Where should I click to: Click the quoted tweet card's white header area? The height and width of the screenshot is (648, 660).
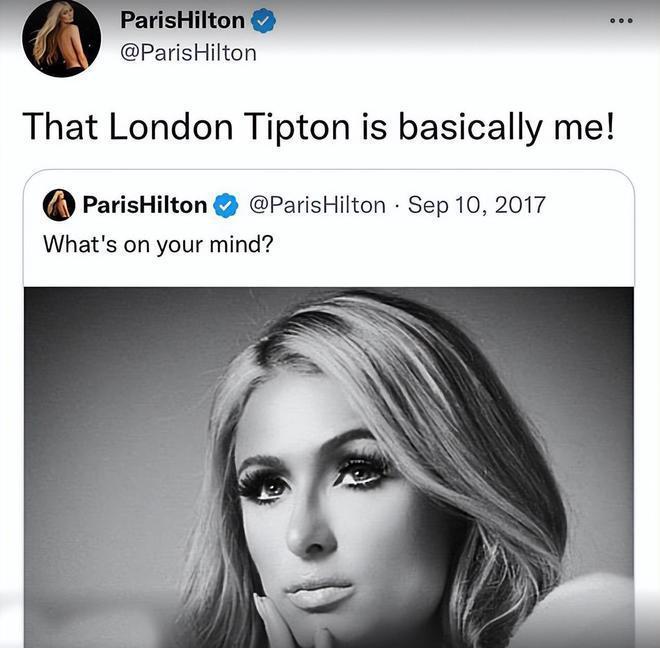[x=329, y=229]
